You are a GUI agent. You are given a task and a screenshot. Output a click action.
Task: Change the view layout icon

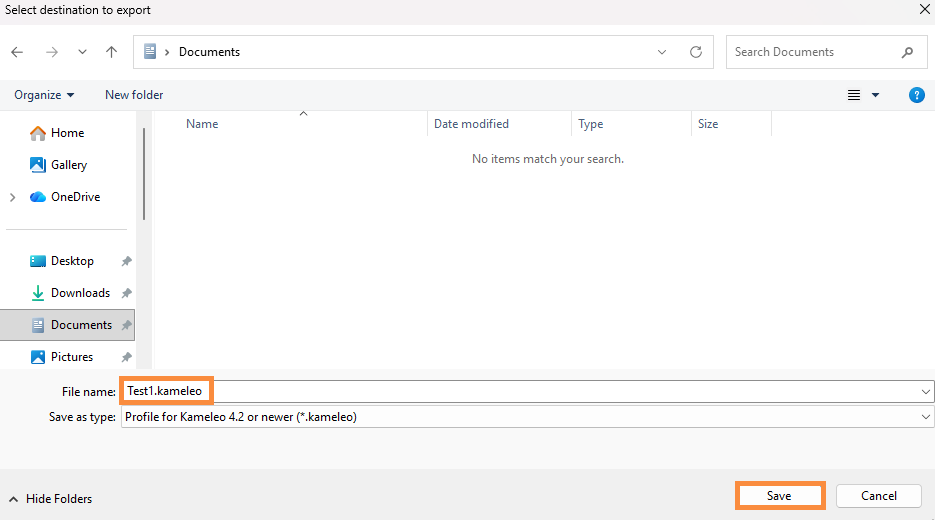pyautogui.click(x=854, y=95)
